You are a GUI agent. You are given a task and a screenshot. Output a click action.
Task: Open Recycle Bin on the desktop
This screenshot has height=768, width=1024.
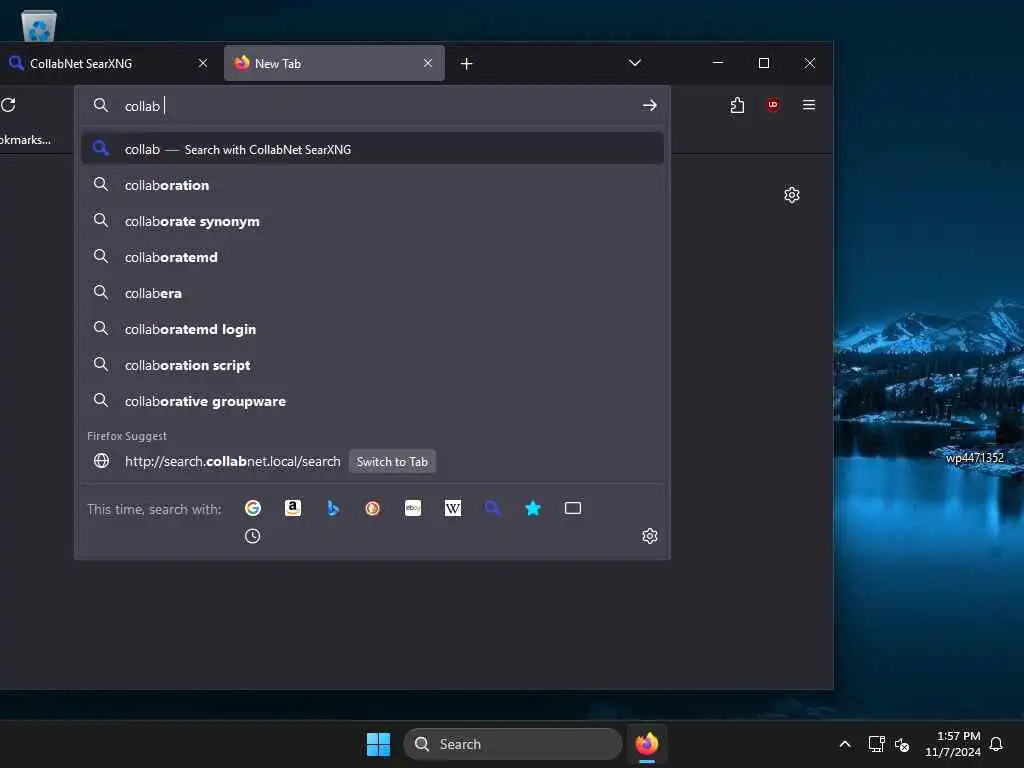click(39, 26)
